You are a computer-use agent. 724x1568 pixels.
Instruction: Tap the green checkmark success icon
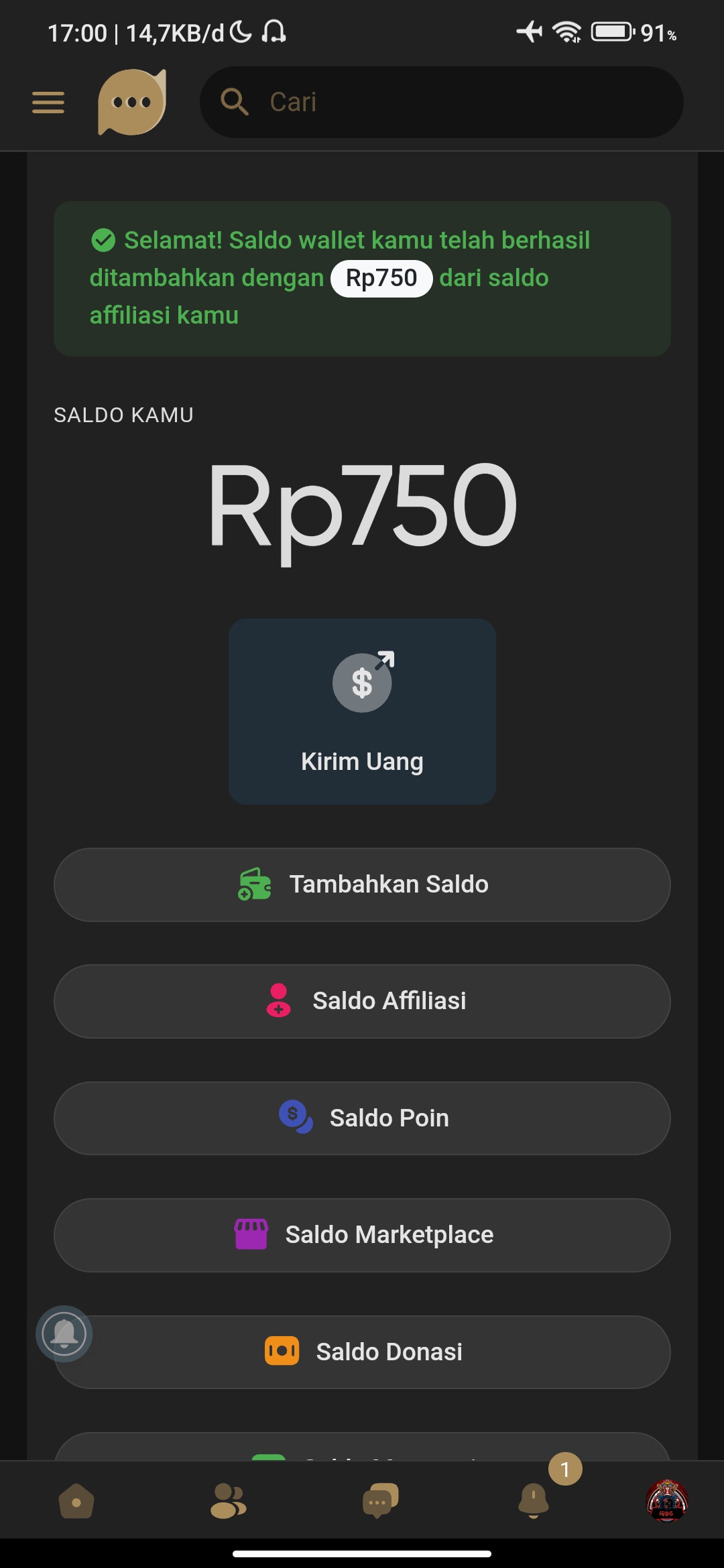103,240
